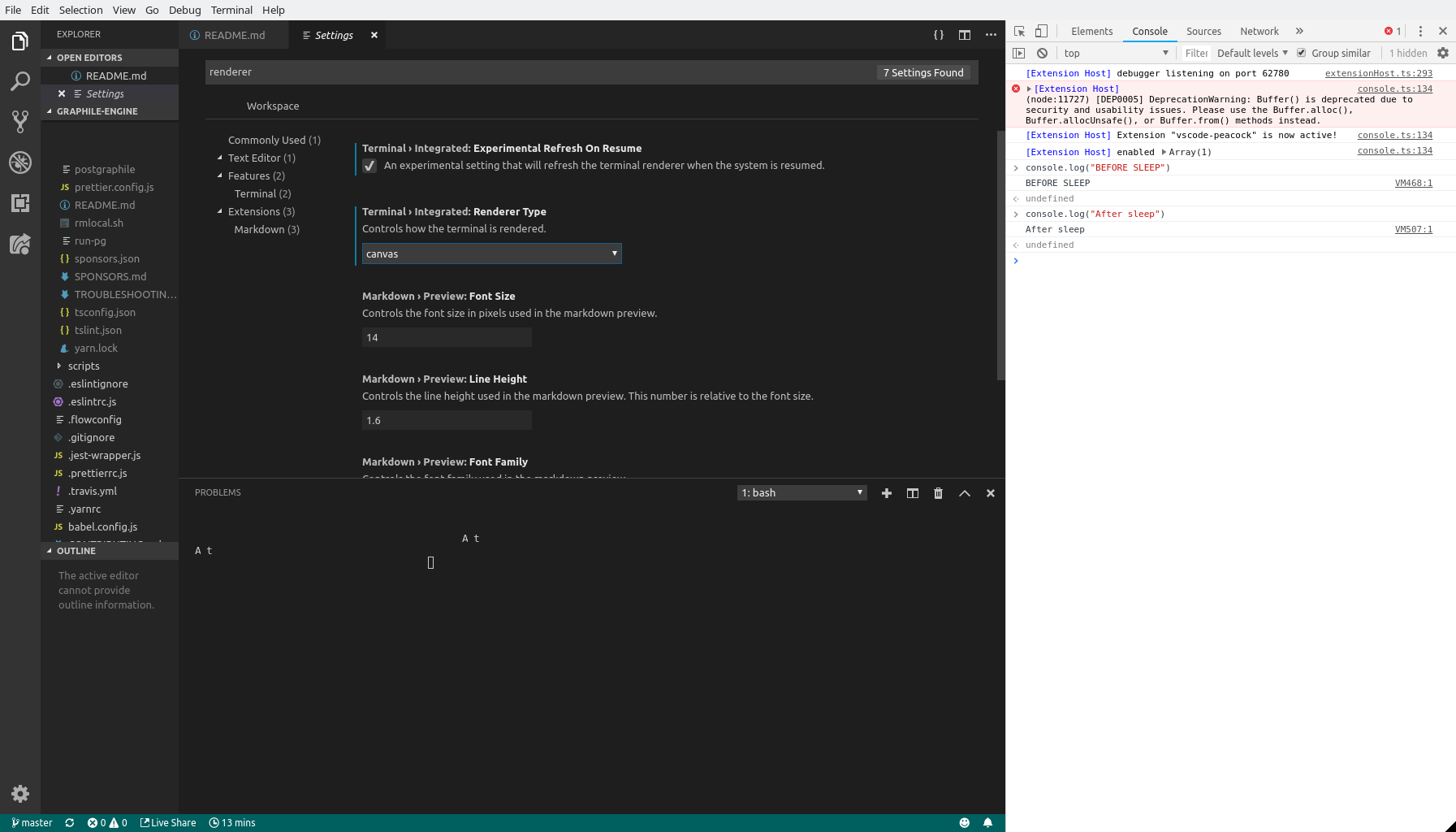Click the settings editor scrollbar
Image resolution: width=1456 pixels, height=832 pixels.
1000,255
